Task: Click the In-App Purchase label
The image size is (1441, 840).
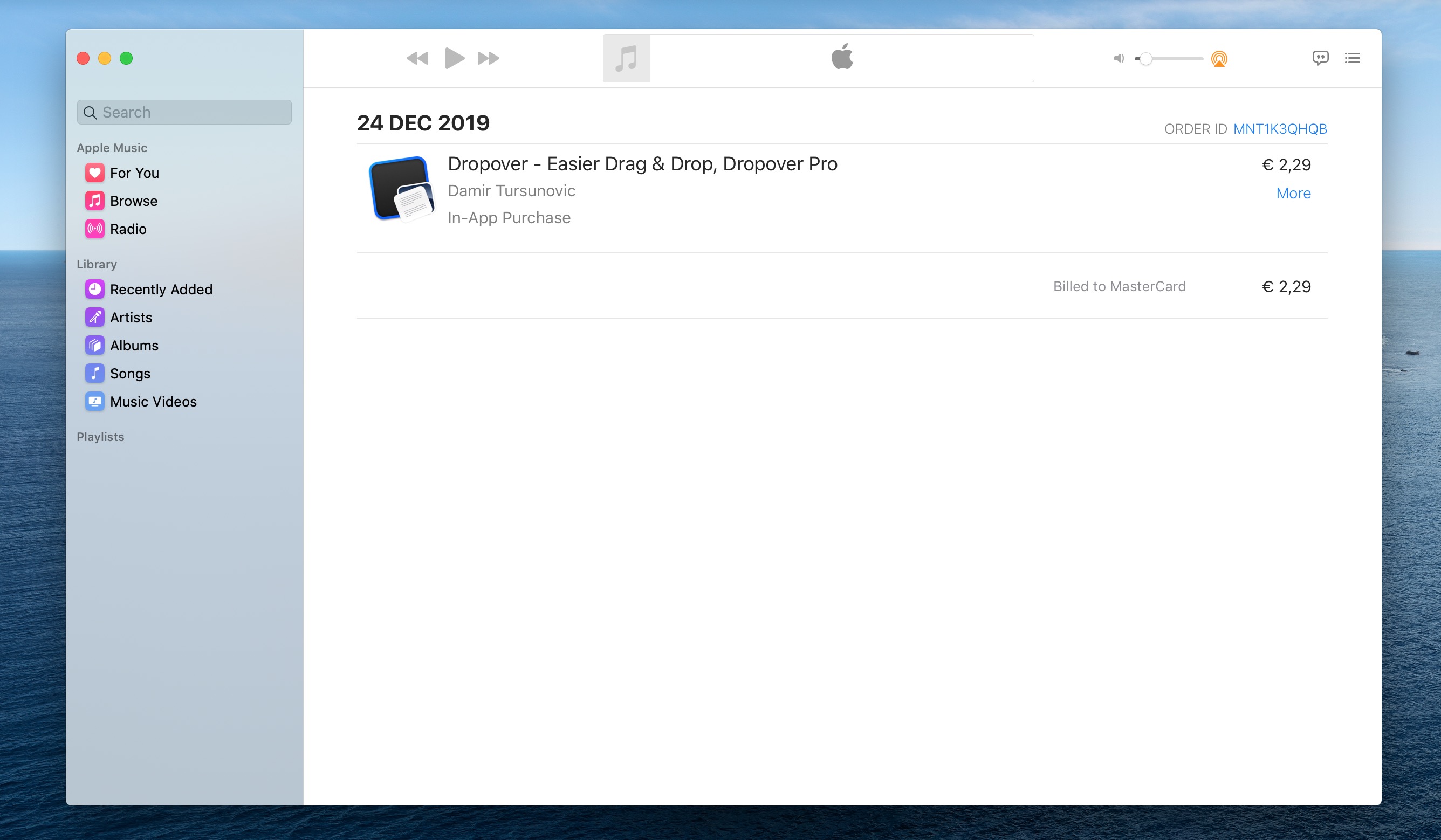Action: pyautogui.click(x=509, y=218)
